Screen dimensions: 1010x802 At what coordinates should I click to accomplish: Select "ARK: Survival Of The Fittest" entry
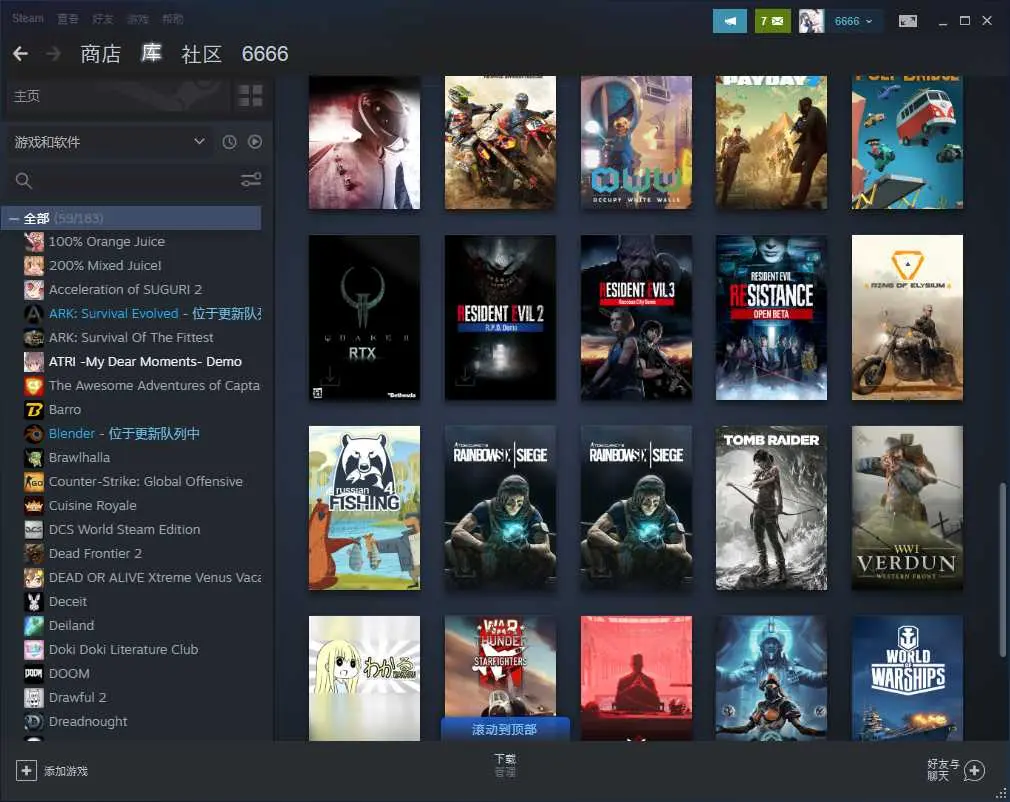tap(131, 338)
